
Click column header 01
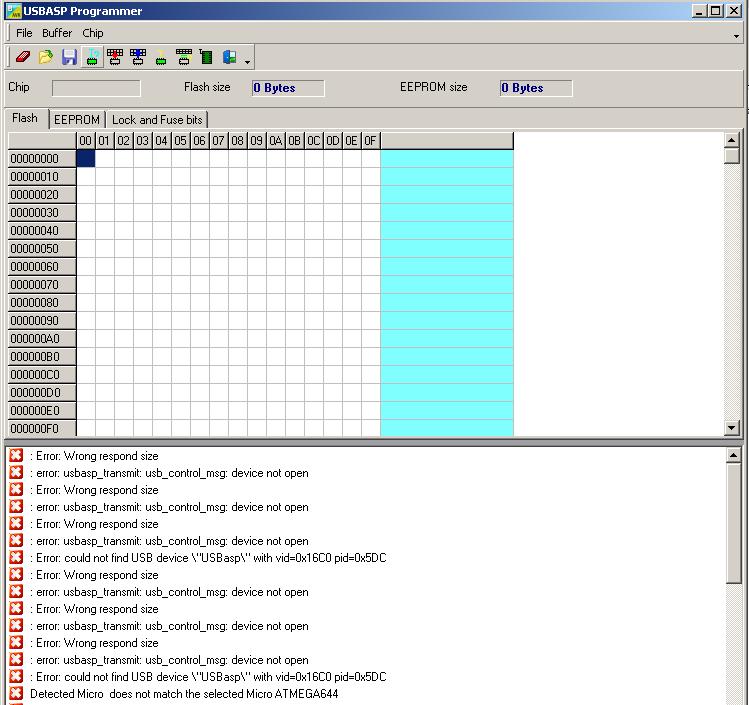point(104,141)
